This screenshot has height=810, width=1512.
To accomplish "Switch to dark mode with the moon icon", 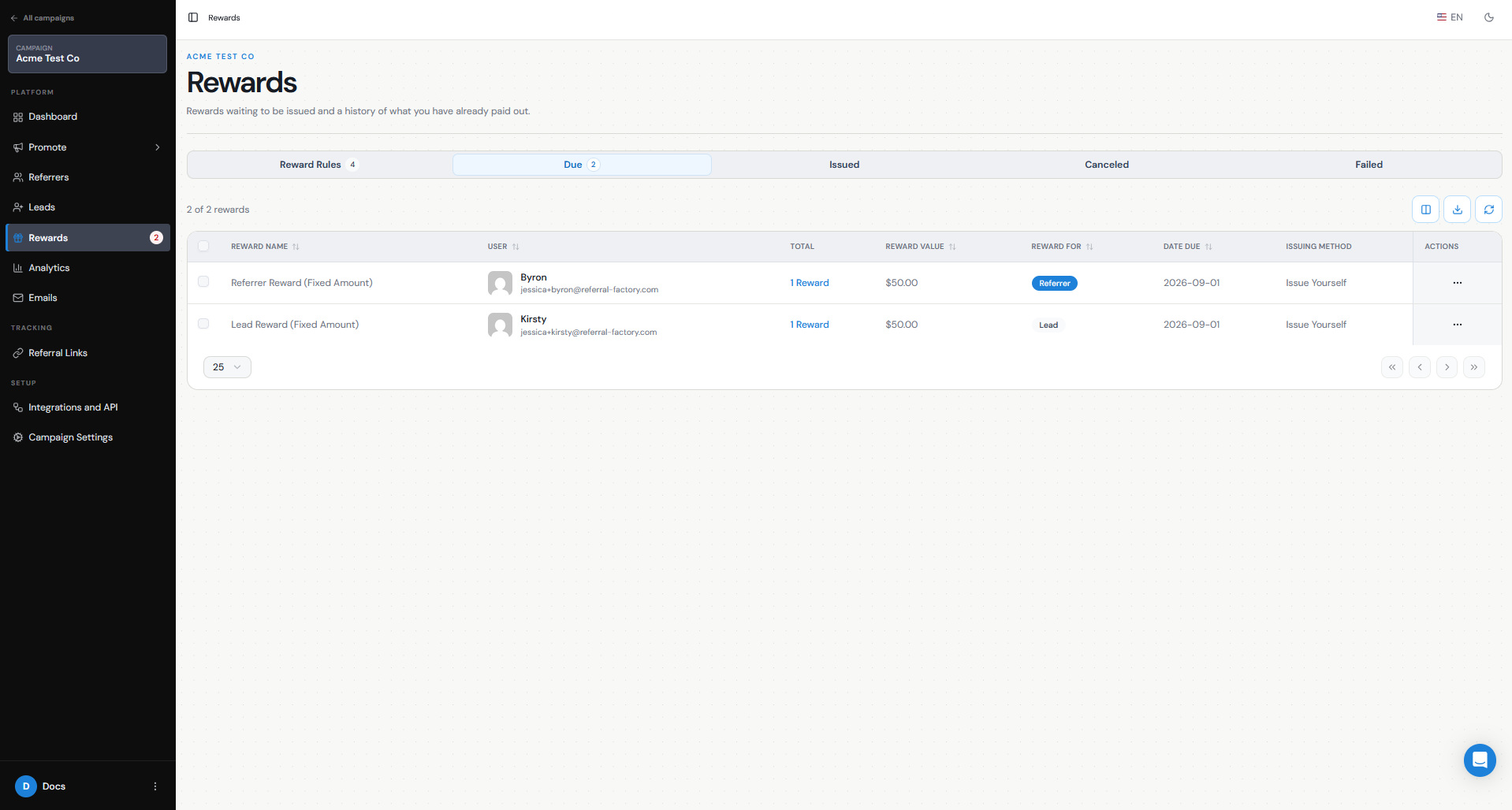I will (x=1489, y=17).
